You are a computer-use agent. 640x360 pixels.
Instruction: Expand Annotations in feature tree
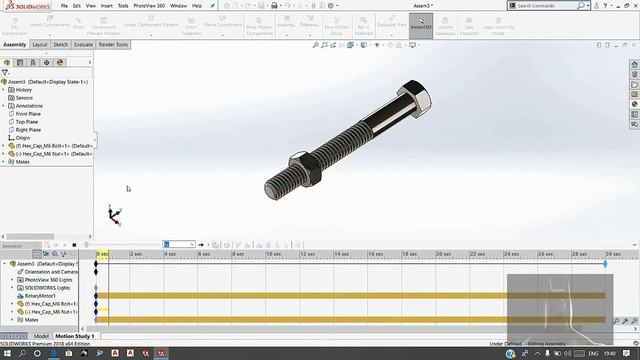(x=3, y=106)
